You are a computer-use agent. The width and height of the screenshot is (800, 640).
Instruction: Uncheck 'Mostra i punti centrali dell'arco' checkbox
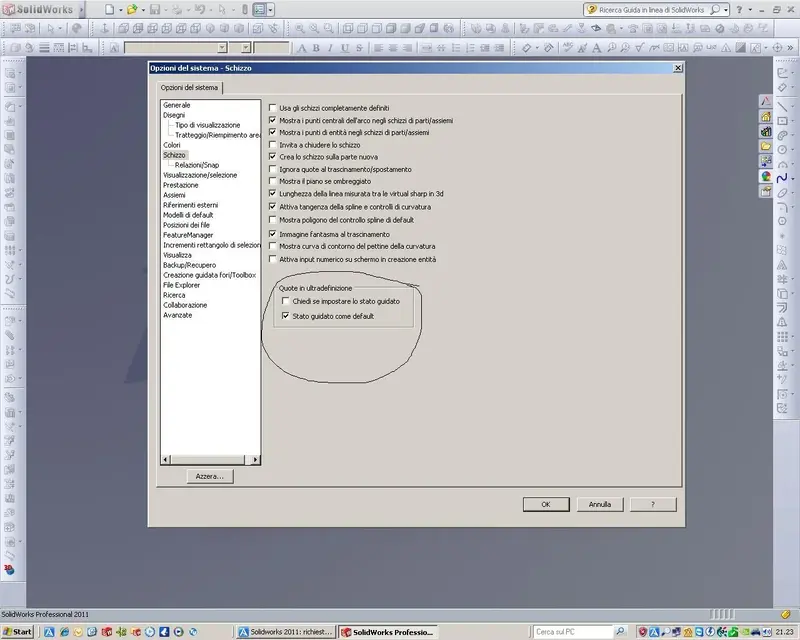tap(272, 120)
